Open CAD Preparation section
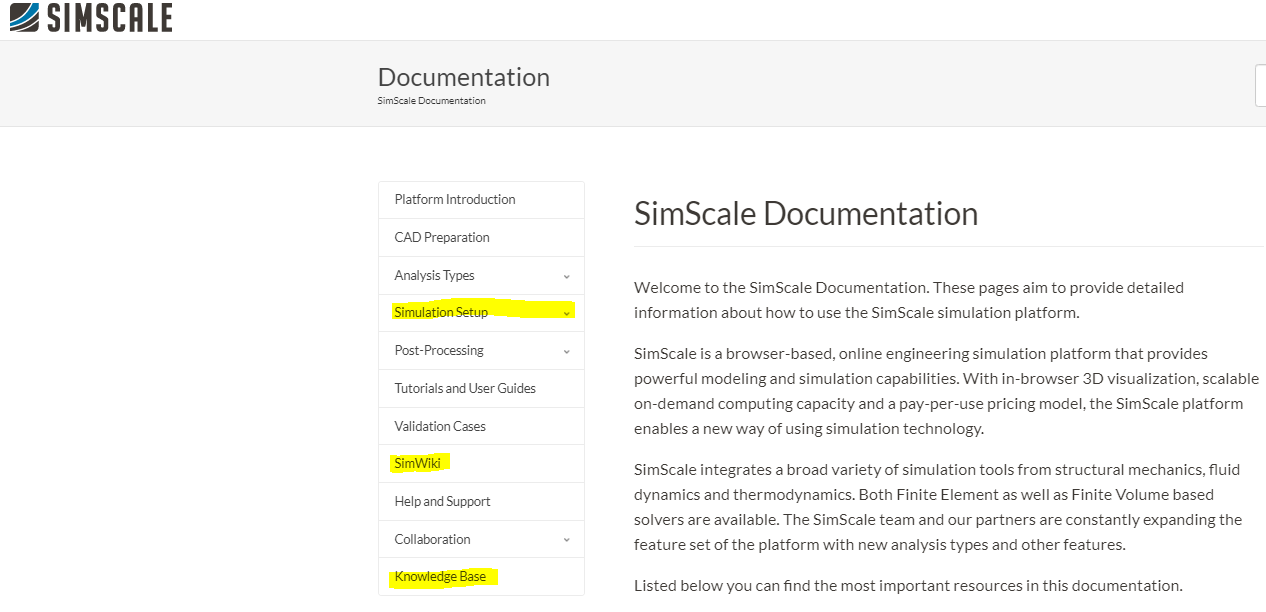Viewport: 1266px width, 612px height. point(442,237)
